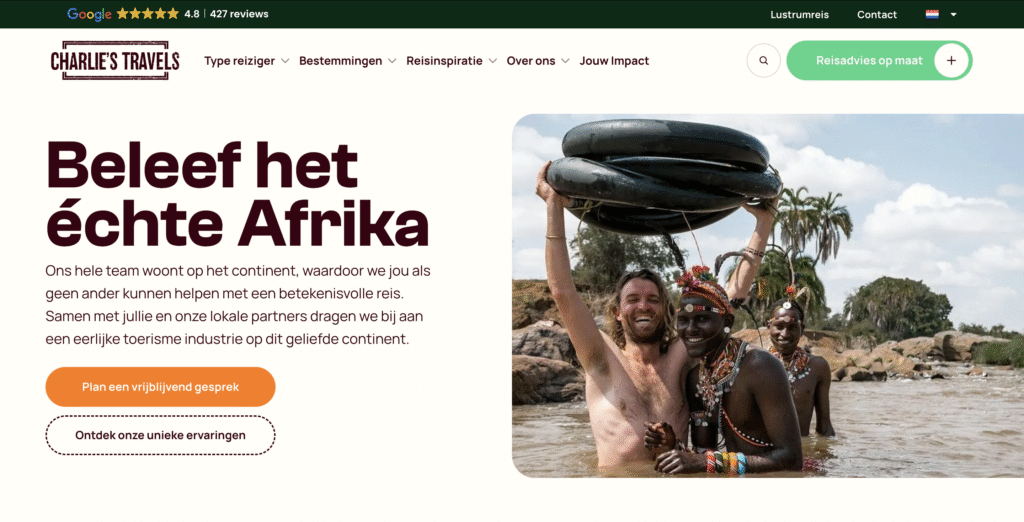Go to the Lustrumreis link
The width and height of the screenshot is (1024, 522).
point(799,14)
